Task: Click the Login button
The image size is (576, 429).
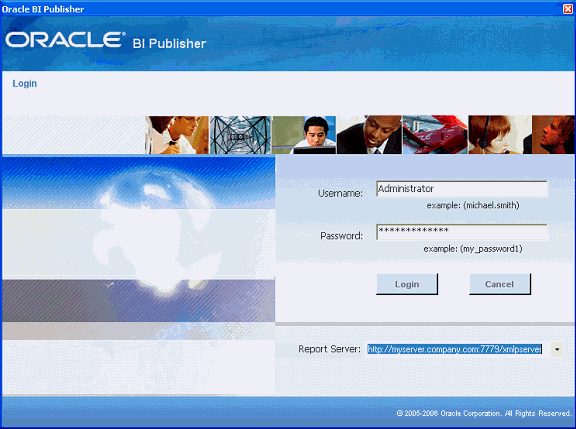Action: click(407, 284)
